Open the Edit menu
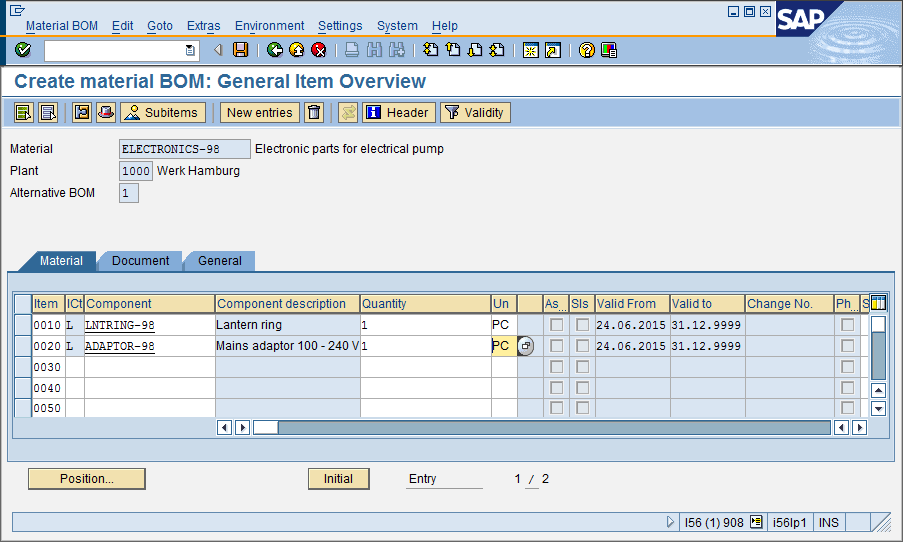The width and height of the screenshot is (903, 542). [122, 26]
